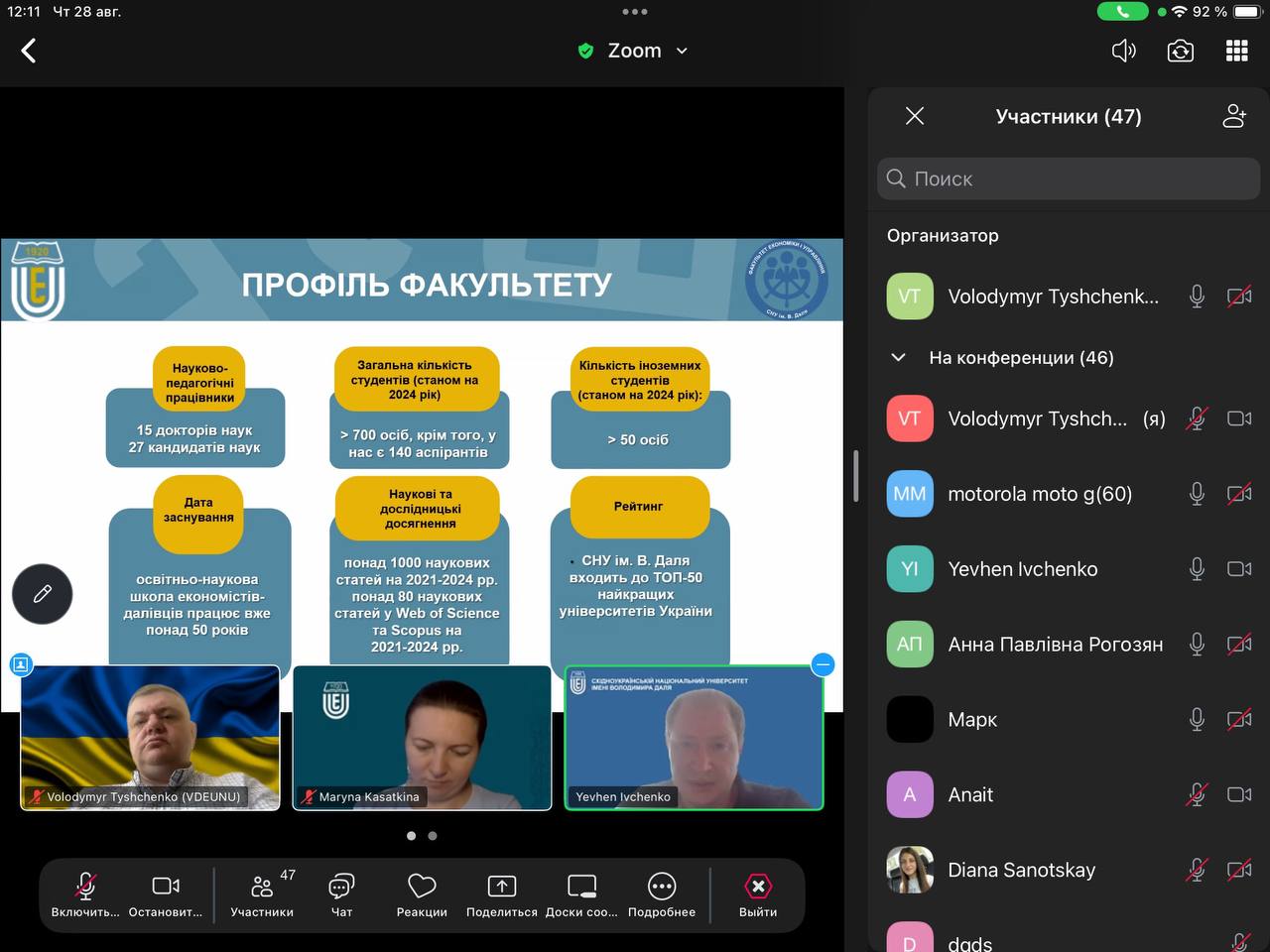The width and height of the screenshot is (1270, 952).
Task: Open Подробнее more options button
Action: point(662,894)
